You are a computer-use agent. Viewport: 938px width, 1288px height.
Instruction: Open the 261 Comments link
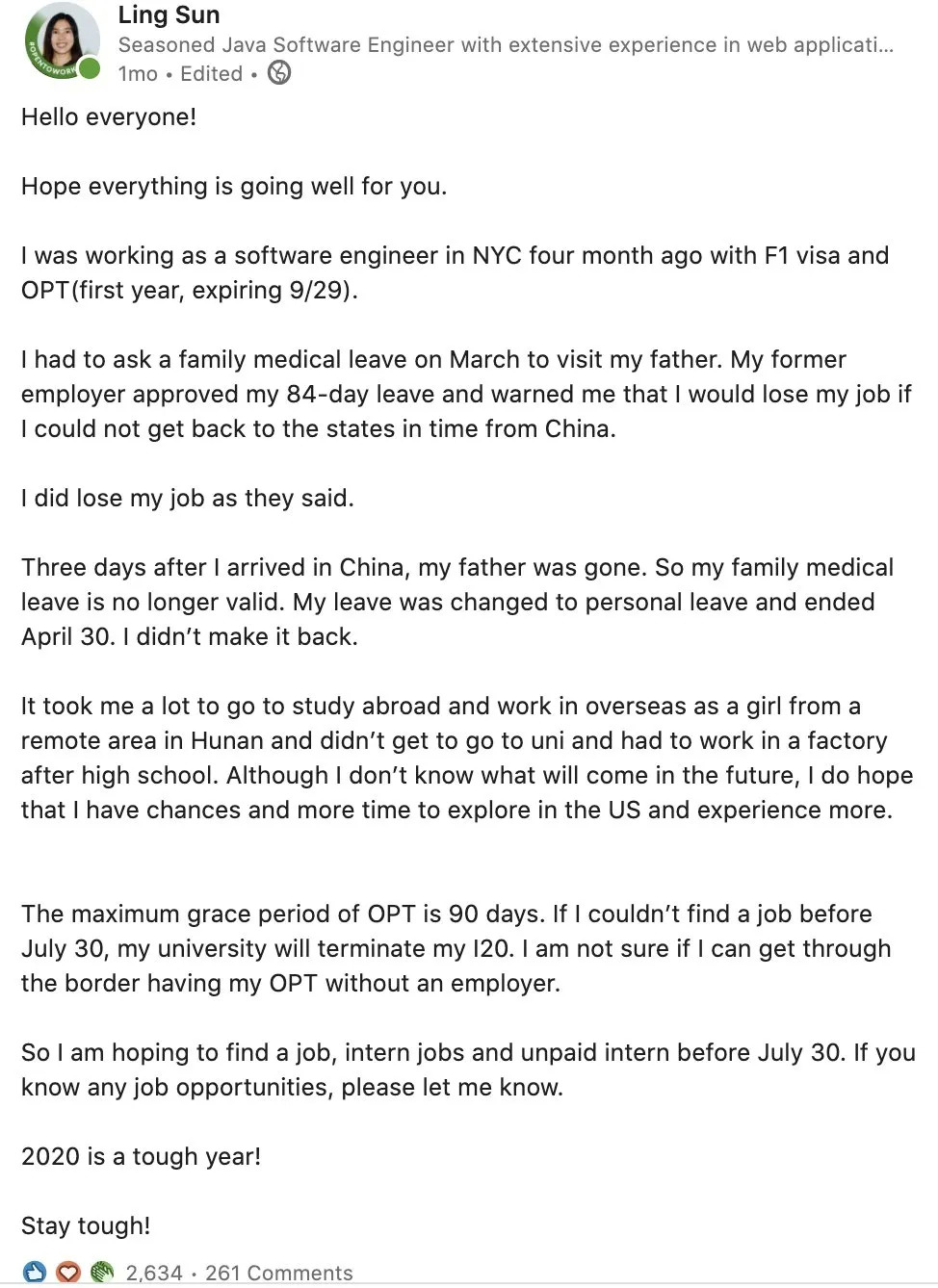pyautogui.click(x=279, y=1273)
